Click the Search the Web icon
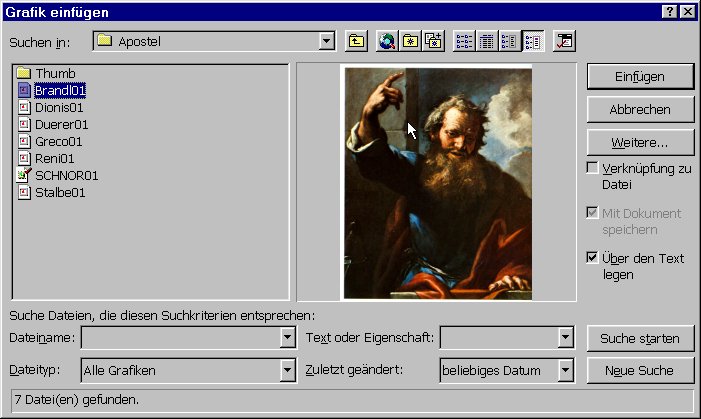 click(x=387, y=41)
